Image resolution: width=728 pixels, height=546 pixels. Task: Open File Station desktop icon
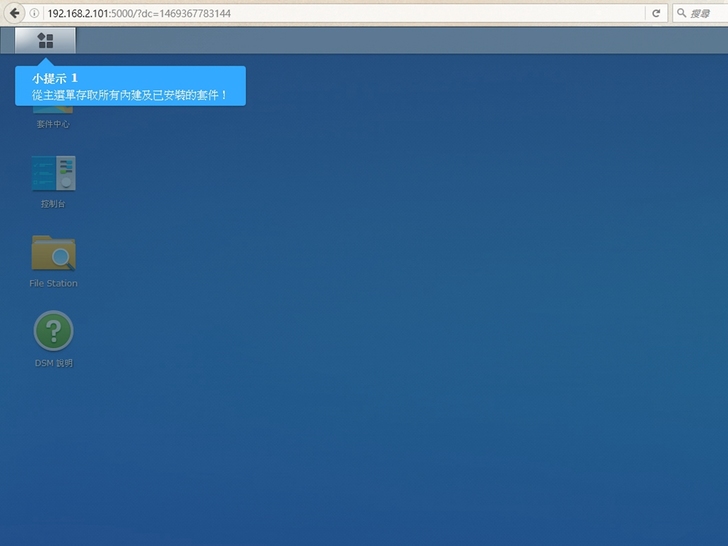[53, 253]
